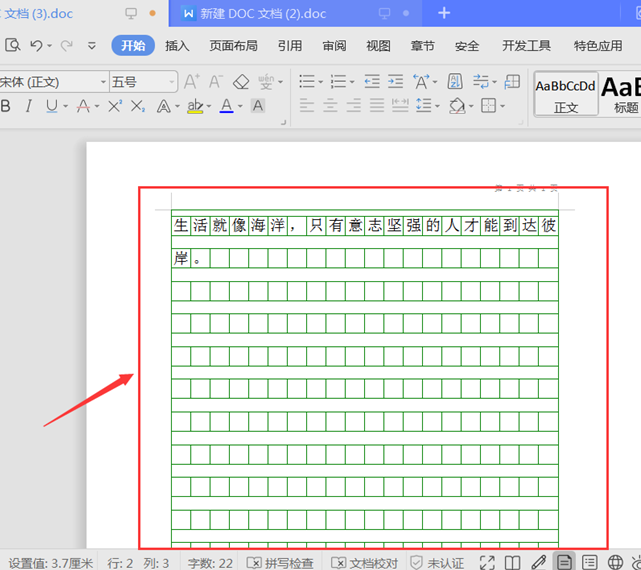Toggle underline formatting

point(52,106)
